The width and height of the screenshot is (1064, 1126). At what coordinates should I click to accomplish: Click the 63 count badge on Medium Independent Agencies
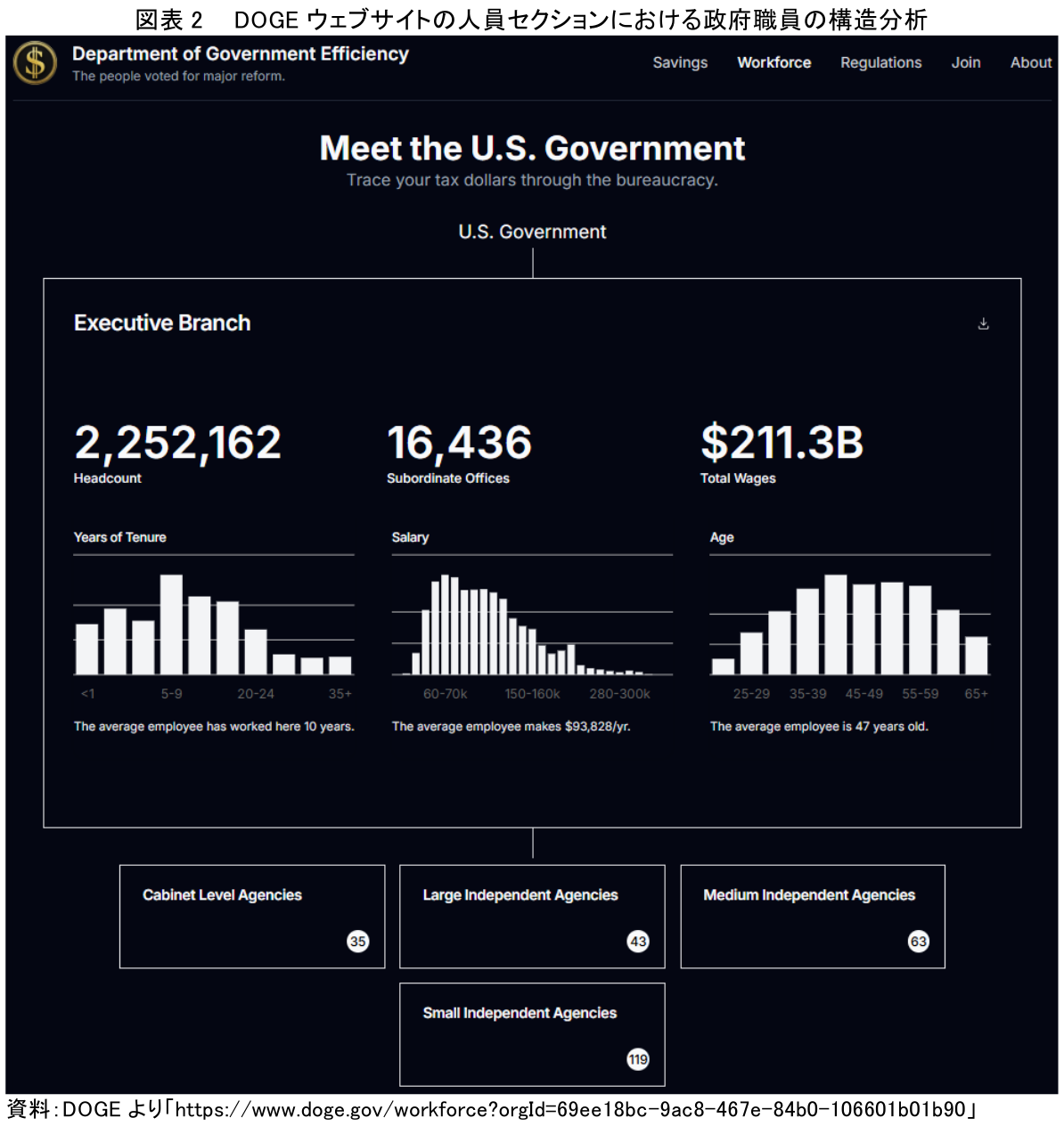tap(918, 942)
